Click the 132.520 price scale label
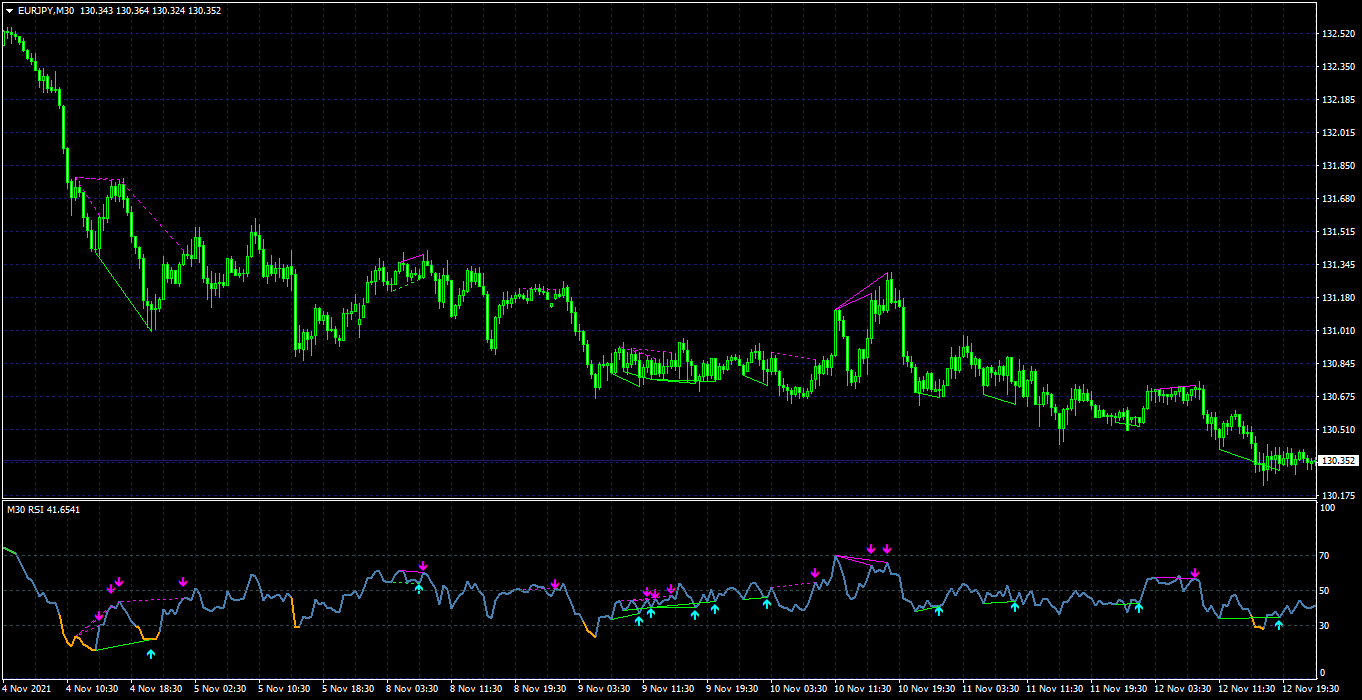Screen dimensions: 1362x700 (x=1337, y=34)
